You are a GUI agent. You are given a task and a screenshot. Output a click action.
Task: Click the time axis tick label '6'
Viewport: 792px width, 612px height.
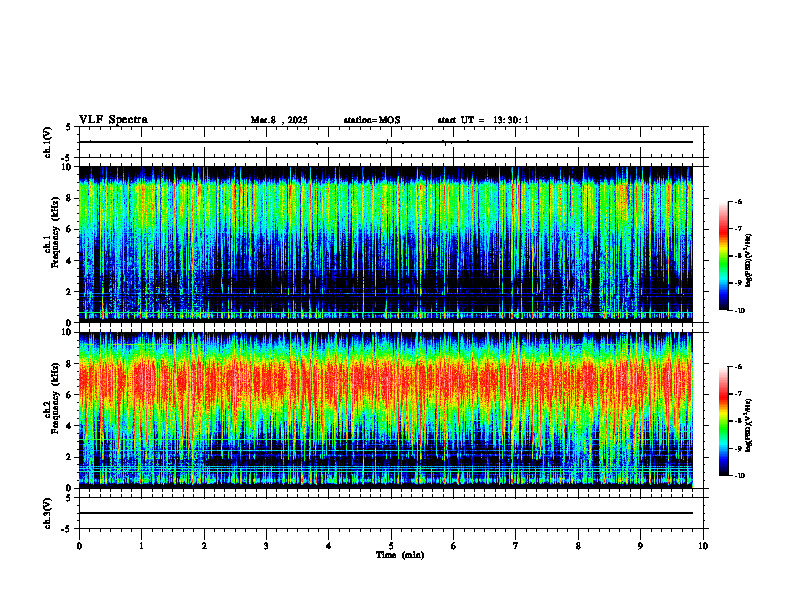[454, 546]
